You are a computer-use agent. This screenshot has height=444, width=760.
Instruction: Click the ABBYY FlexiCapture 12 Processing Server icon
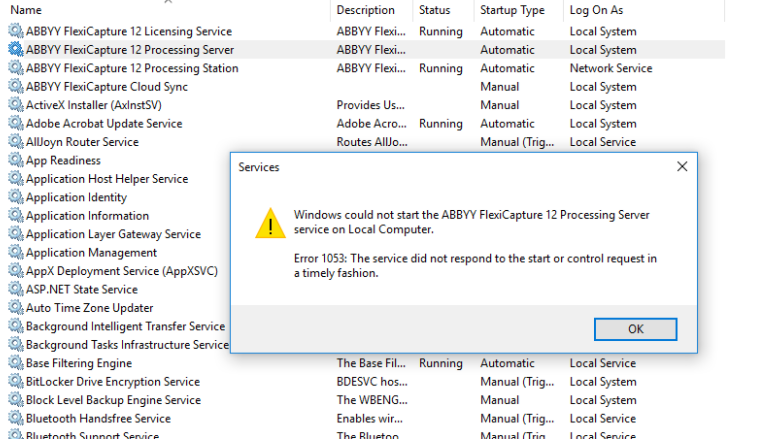[16, 49]
